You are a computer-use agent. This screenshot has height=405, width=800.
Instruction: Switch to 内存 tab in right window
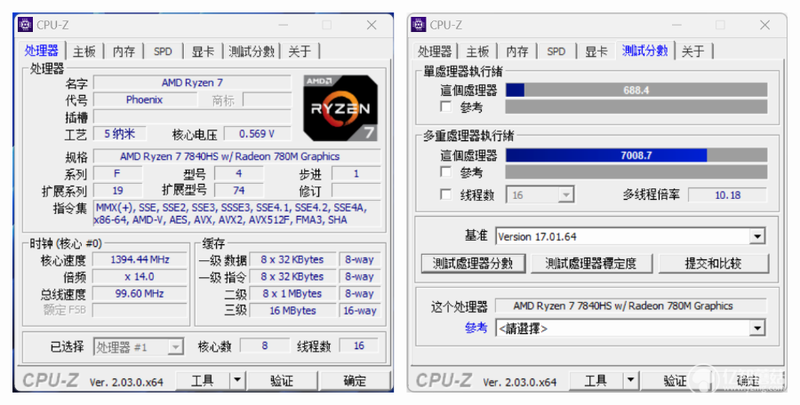pyautogui.click(x=517, y=52)
